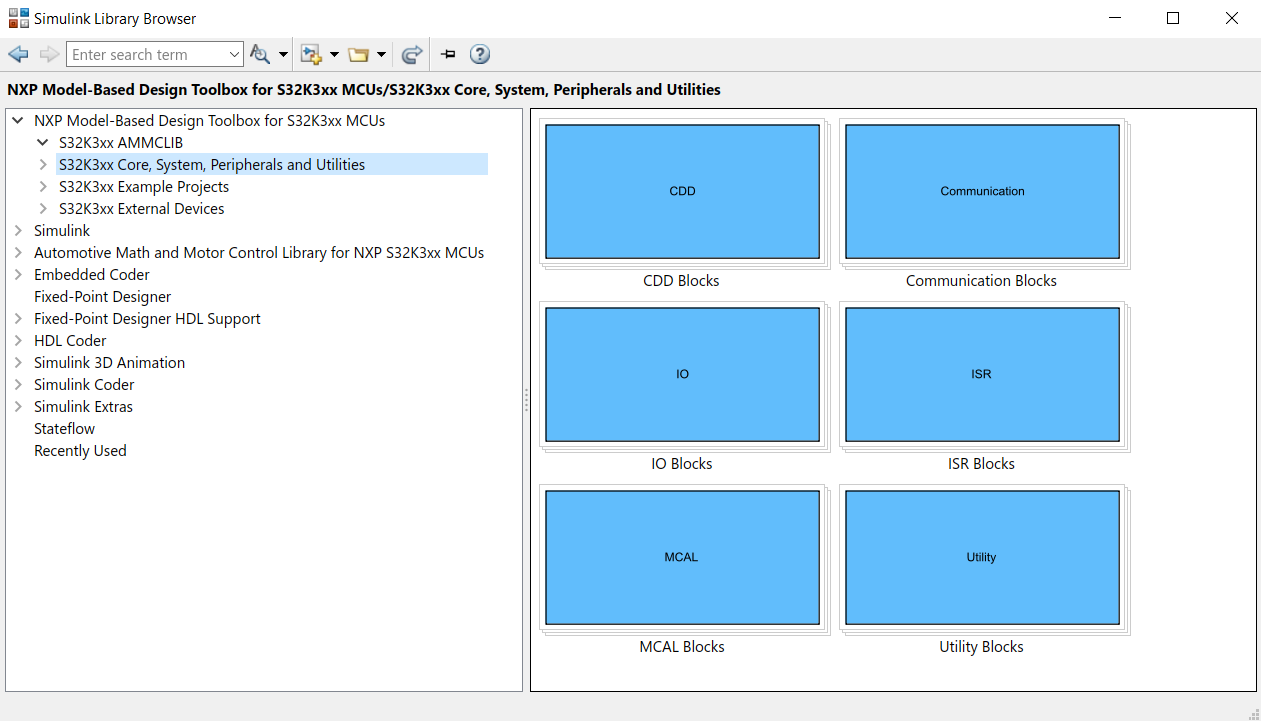The image size is (1261, 721).
Task: Select Simulink in the library tree
Action: coord(62,230)
